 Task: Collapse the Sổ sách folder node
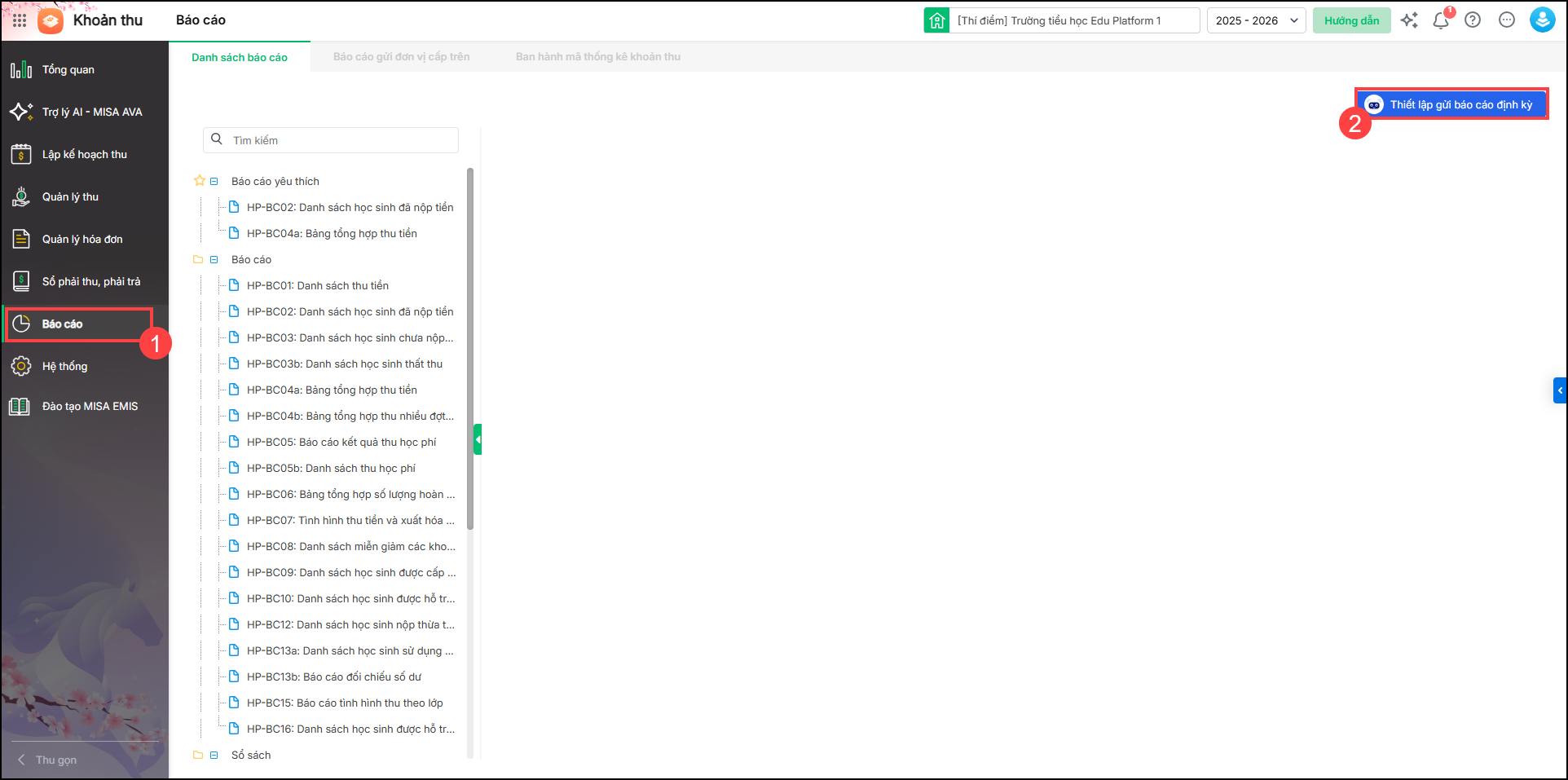tap(214, 756)
